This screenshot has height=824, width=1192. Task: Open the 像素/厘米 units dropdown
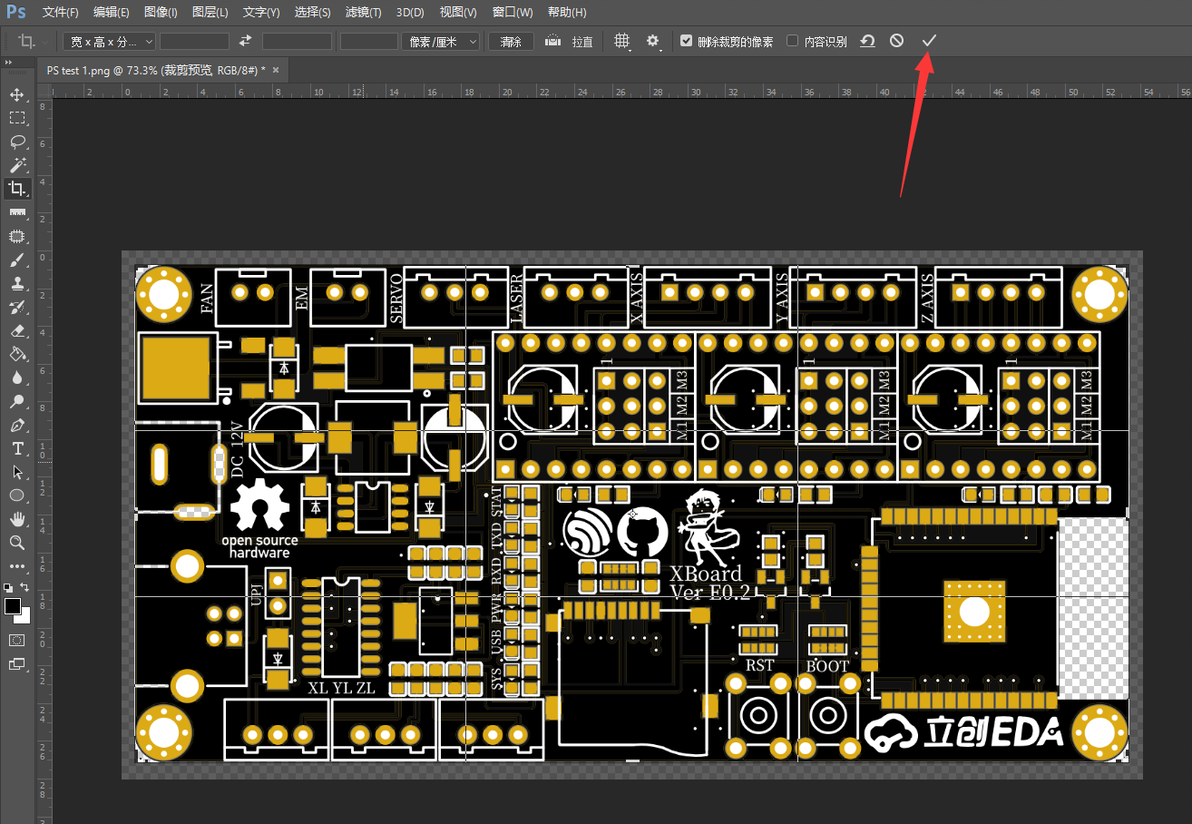(441, 41)
